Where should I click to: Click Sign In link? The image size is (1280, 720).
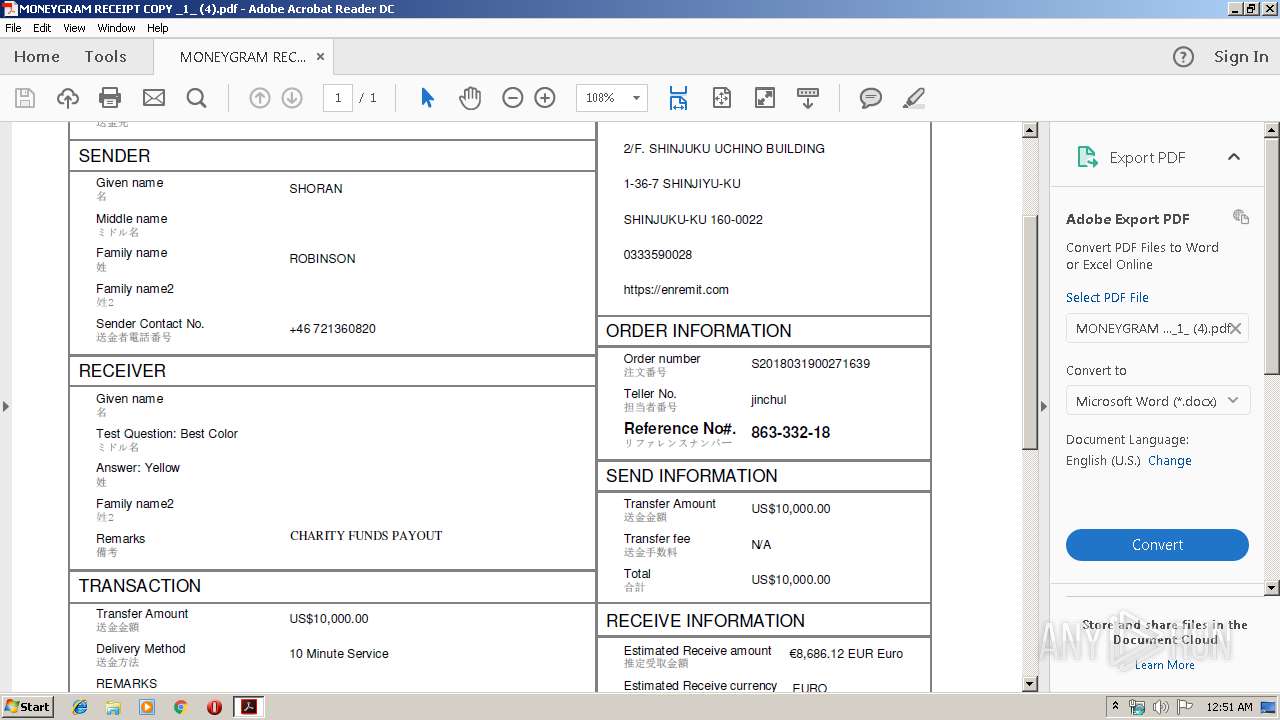pos(1241,57)
